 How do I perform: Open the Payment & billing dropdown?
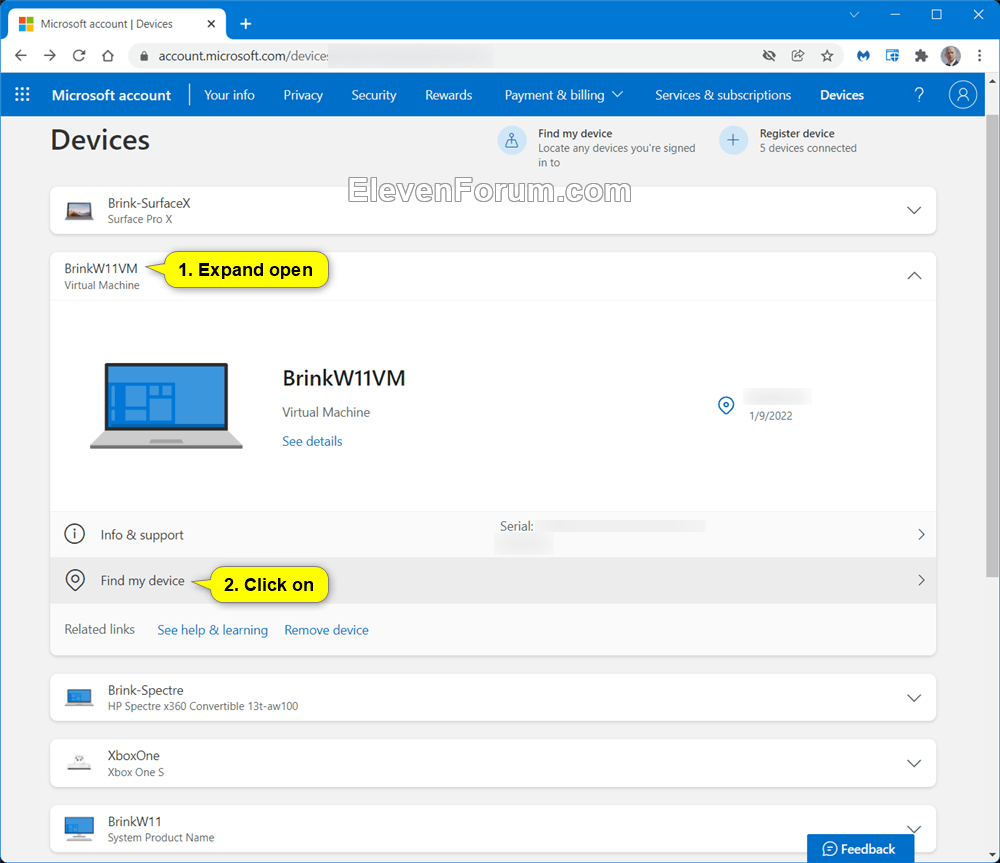[564, 95]
